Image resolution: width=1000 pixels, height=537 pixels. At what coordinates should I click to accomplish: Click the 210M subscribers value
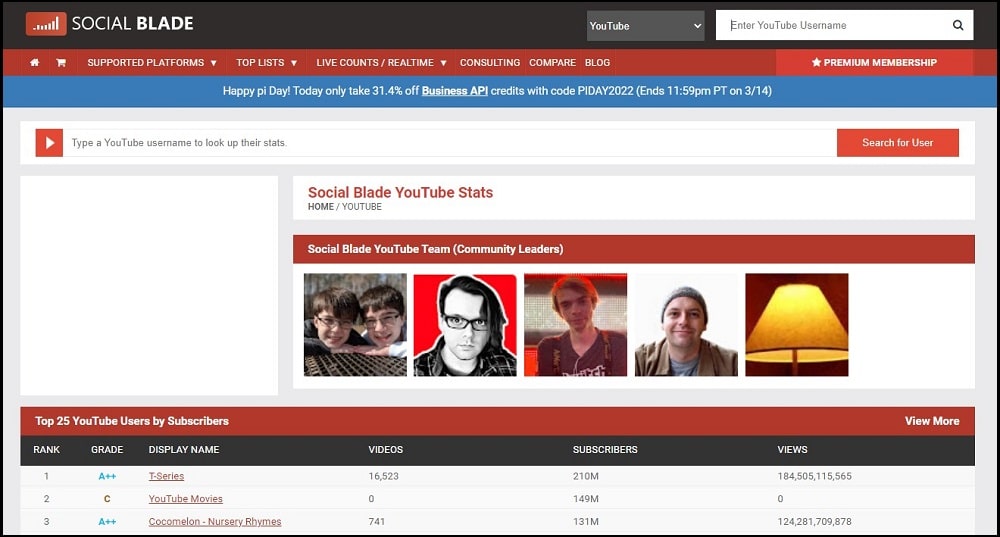(585, 476)
